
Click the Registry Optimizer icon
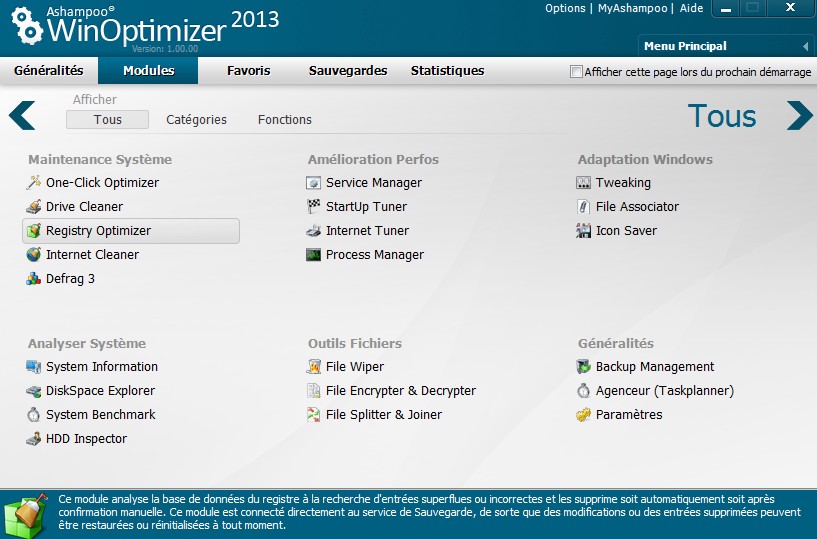[x=34, y=230]
